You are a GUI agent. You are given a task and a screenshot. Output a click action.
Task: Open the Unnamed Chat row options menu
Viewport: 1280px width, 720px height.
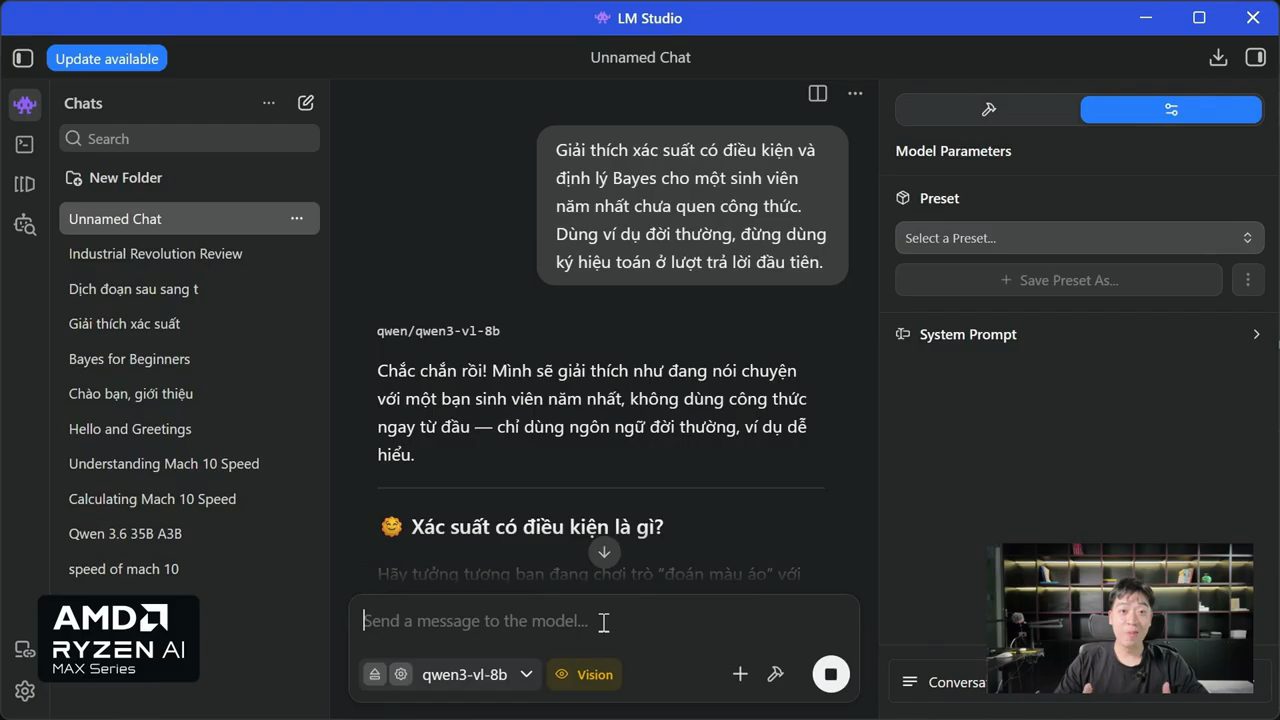pos(297,218)
